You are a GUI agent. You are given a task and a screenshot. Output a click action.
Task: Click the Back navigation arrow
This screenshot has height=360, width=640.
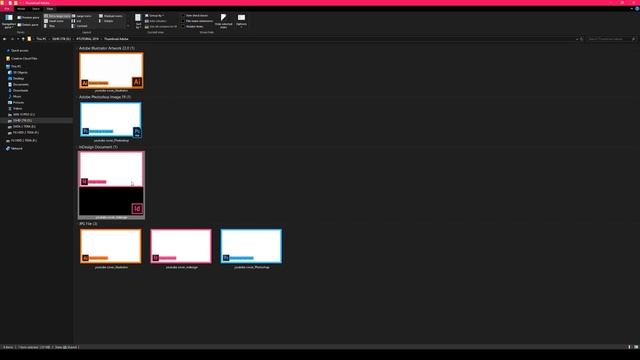tap(4, 39)
